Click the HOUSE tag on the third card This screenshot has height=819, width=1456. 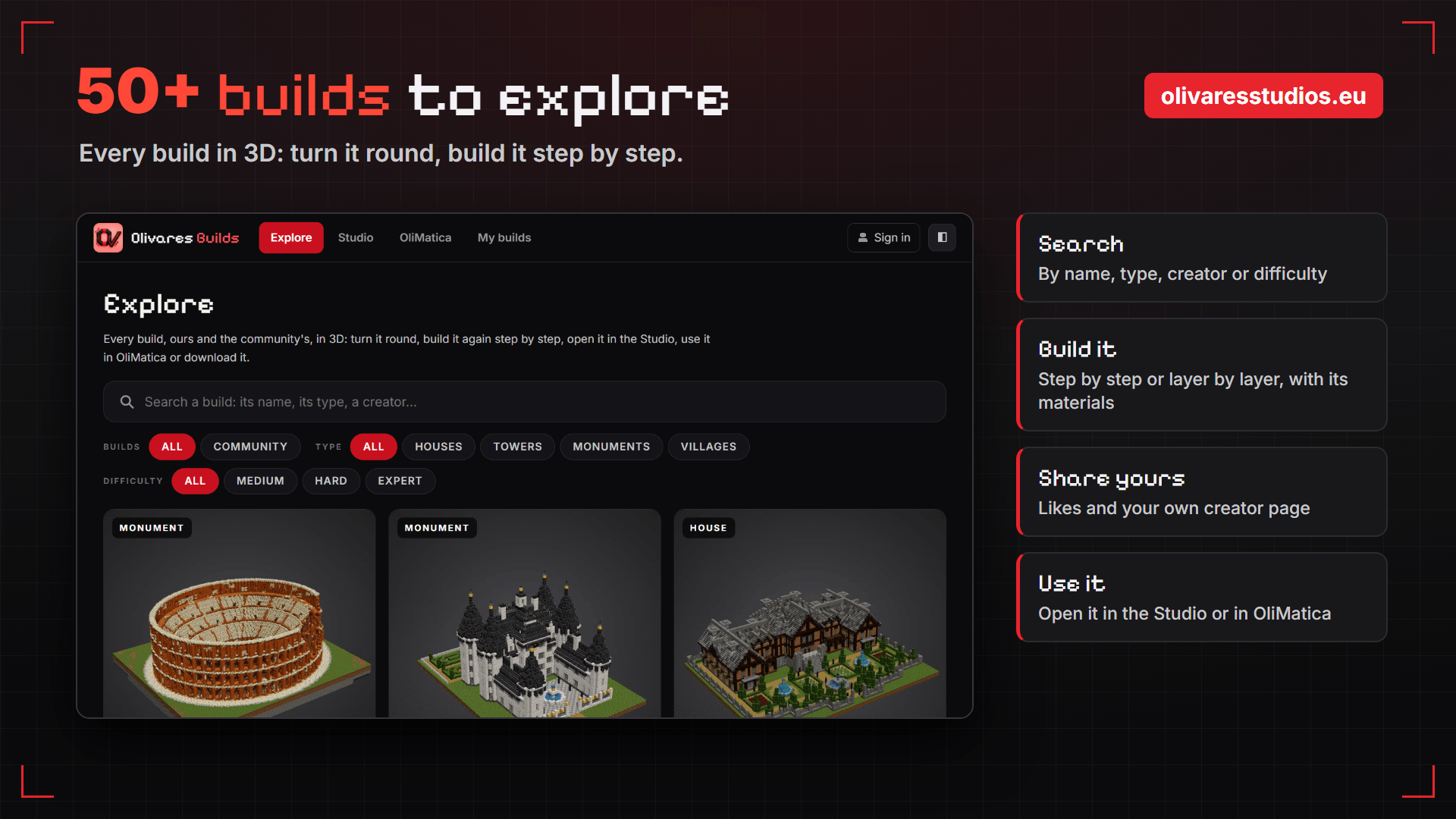(x=708, y=528)
